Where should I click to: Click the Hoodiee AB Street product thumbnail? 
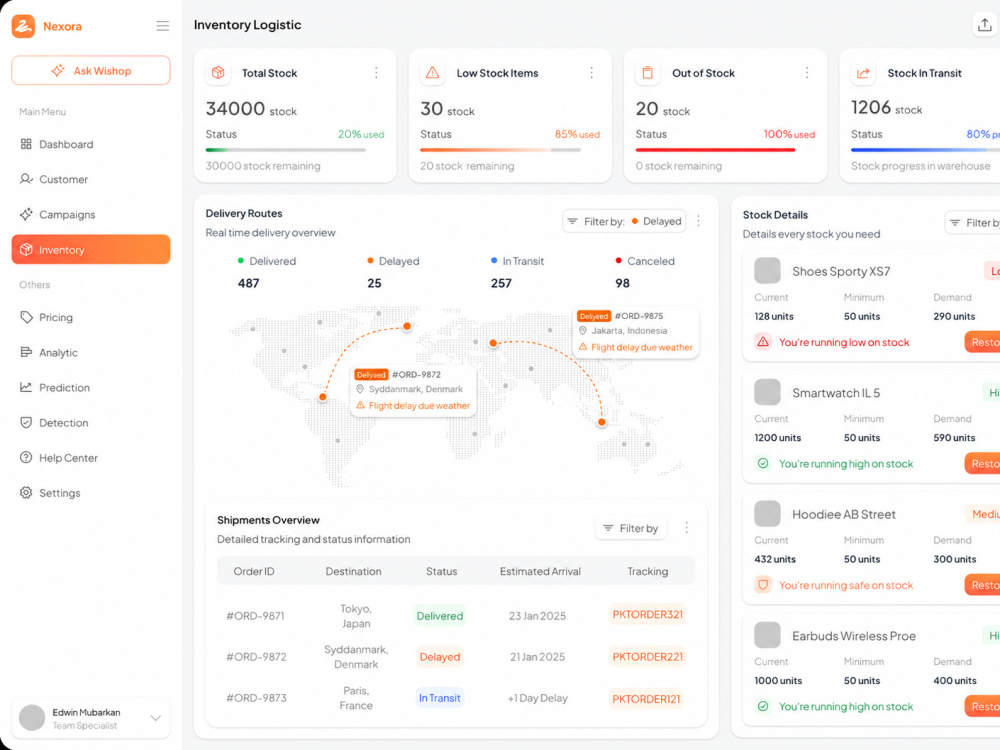point(767,513)
